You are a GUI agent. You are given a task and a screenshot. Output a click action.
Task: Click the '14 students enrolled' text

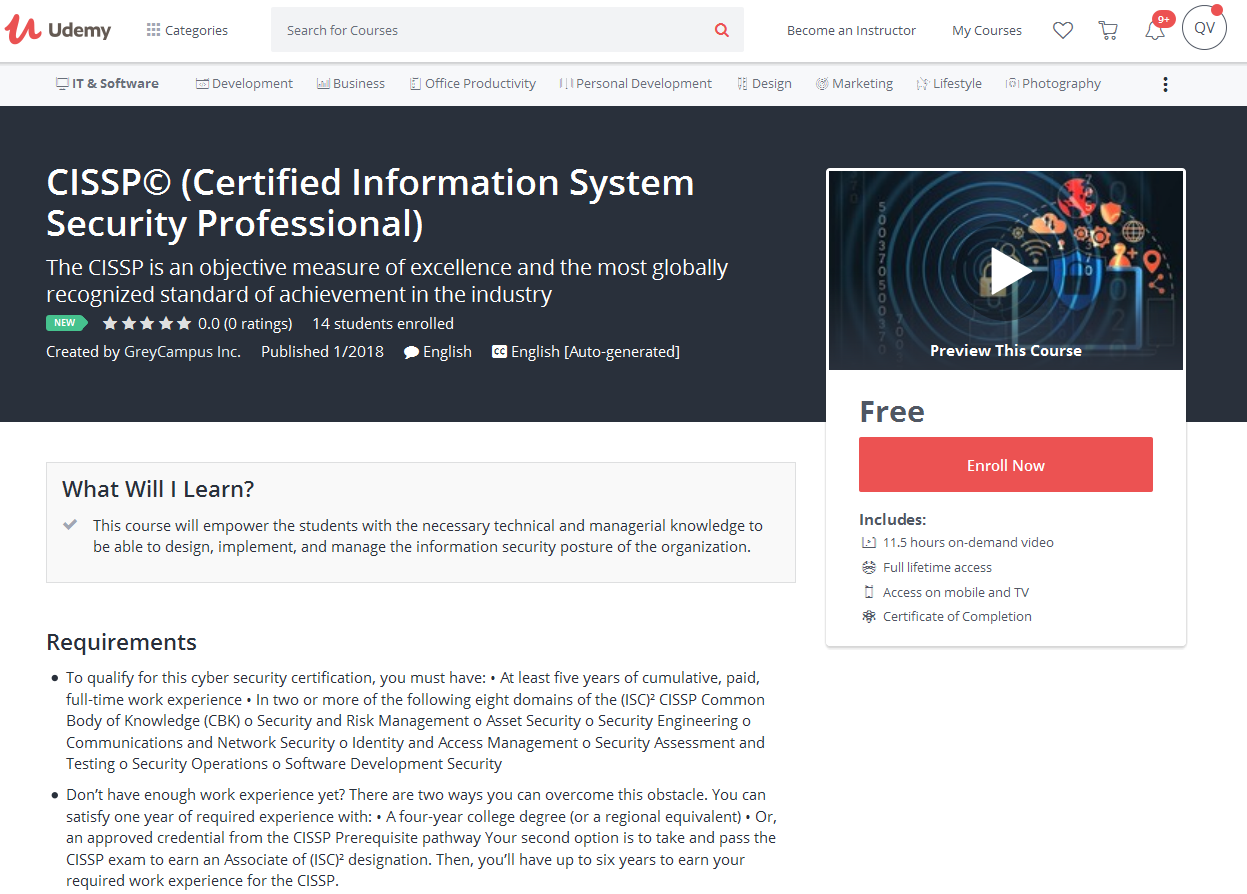click(383, 324)
